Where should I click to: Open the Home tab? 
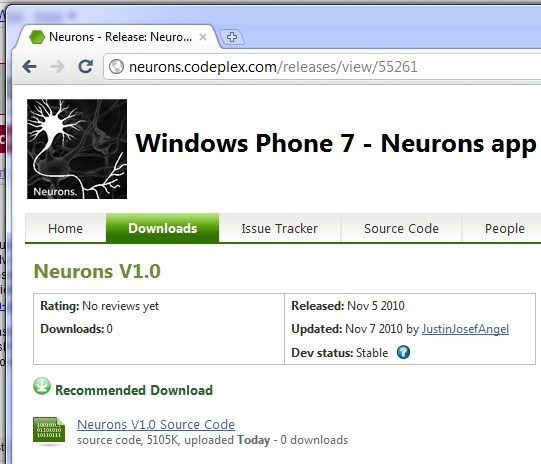coord(65,228)
